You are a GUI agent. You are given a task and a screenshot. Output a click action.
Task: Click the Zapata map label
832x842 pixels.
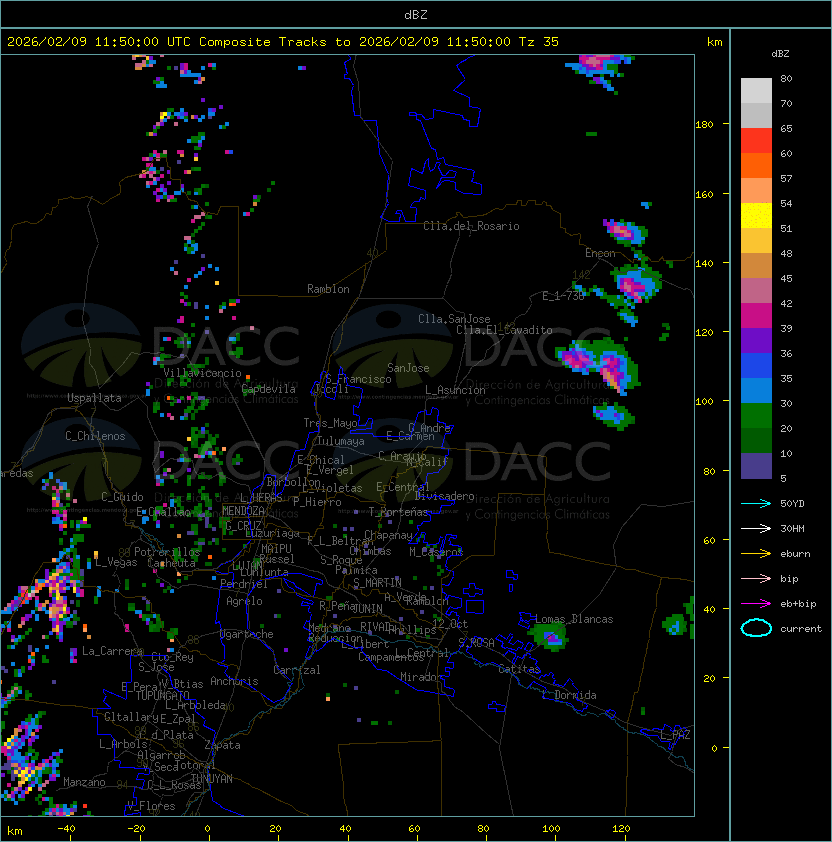click(222, 745)
